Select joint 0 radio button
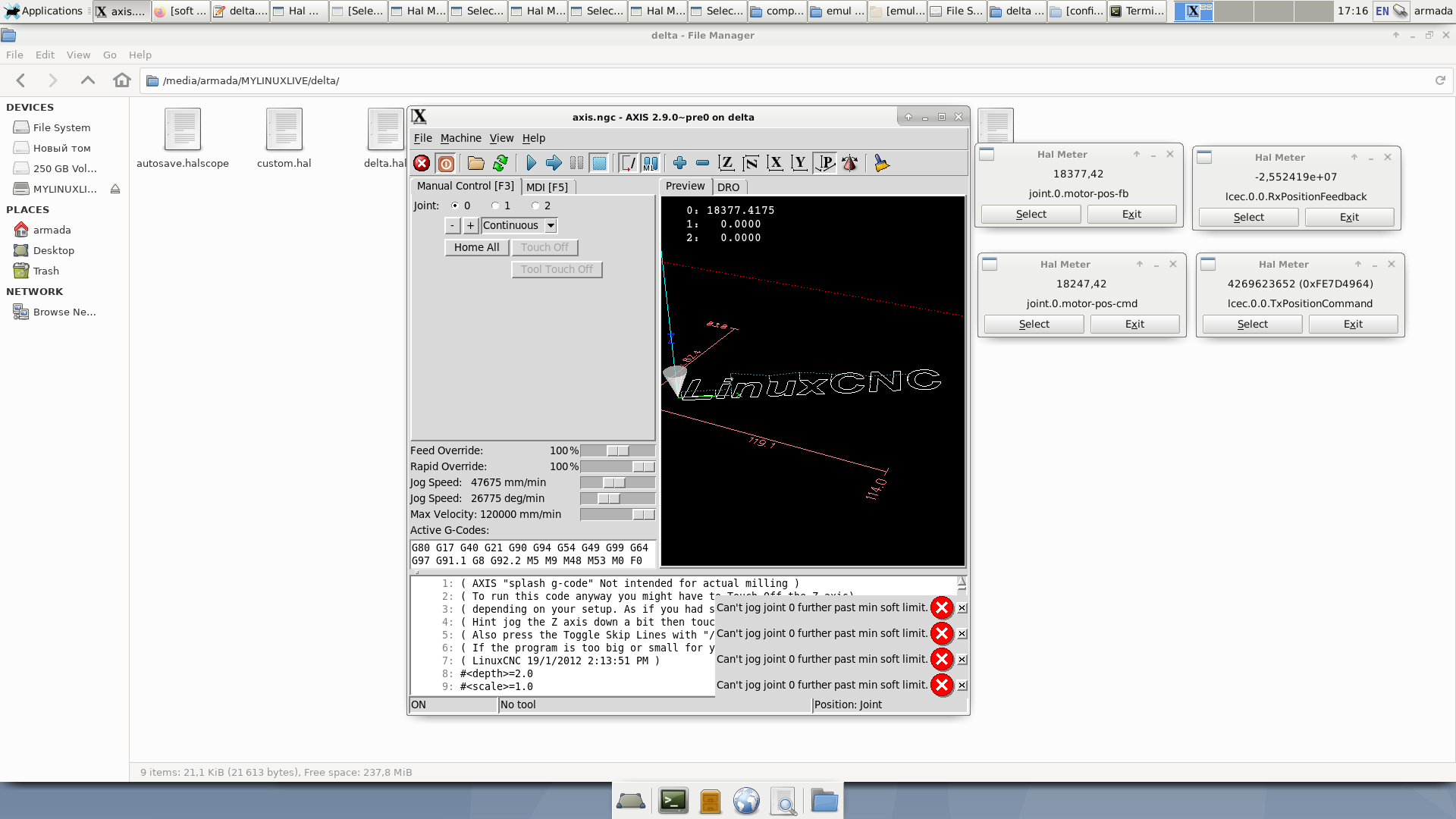Image resolution: width=1456 pixels, height=819 pixels. click(x=455, y=206)
